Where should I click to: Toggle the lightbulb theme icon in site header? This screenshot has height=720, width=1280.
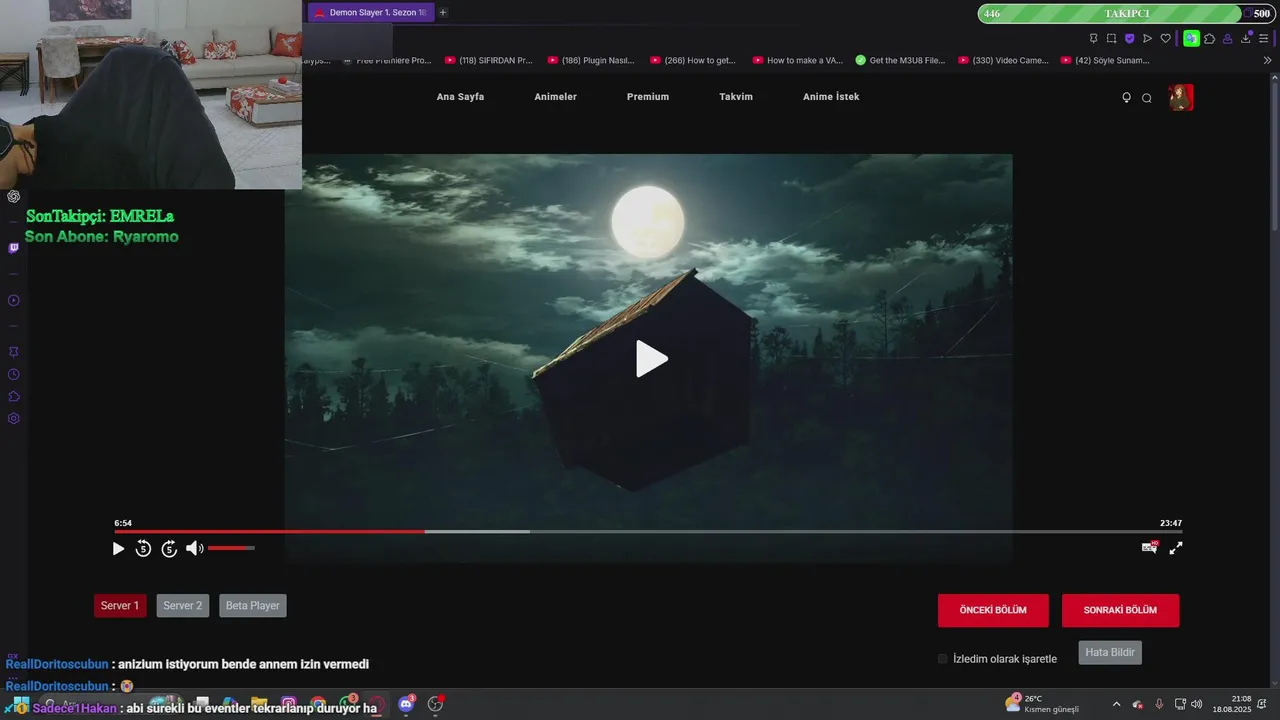pos(1126,98)
